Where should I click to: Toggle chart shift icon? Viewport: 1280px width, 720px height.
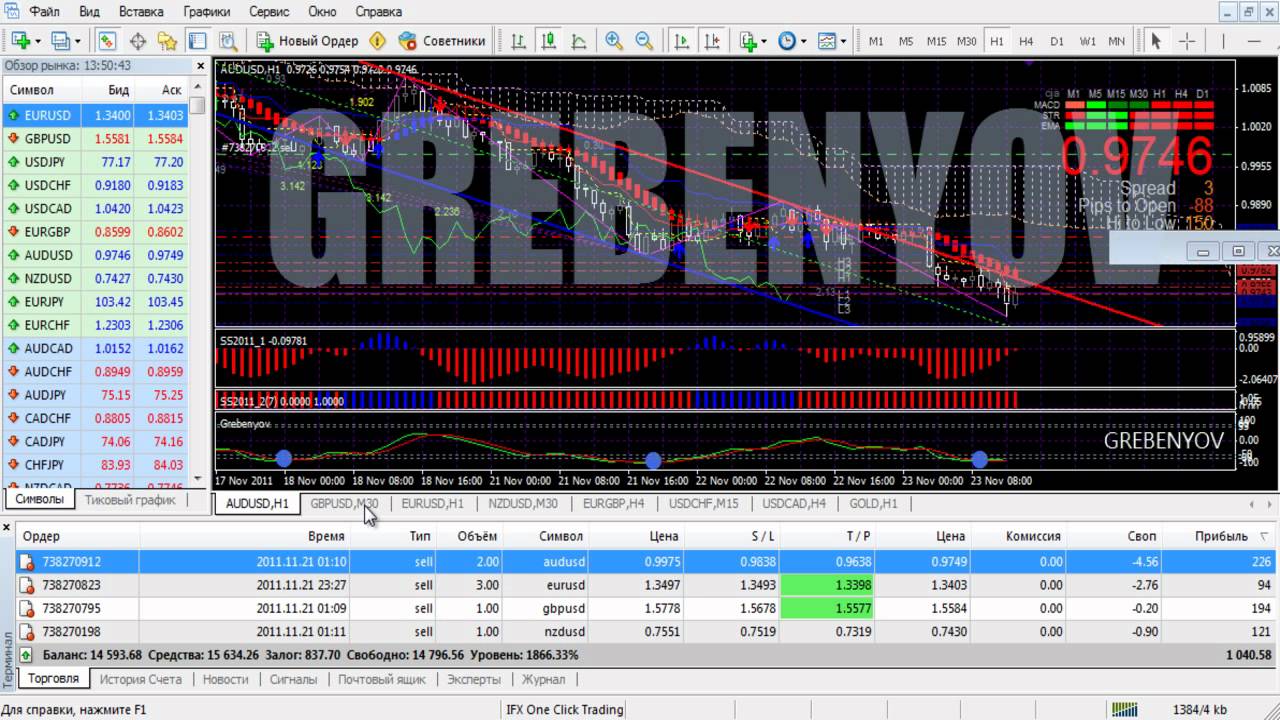pyautogui.click(x=711, y=41)
